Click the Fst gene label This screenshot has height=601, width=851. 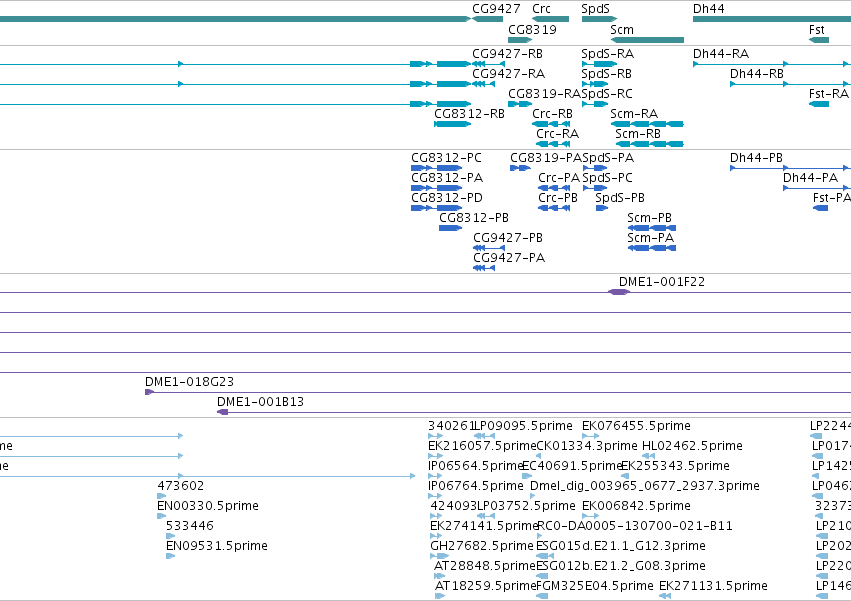816,29
